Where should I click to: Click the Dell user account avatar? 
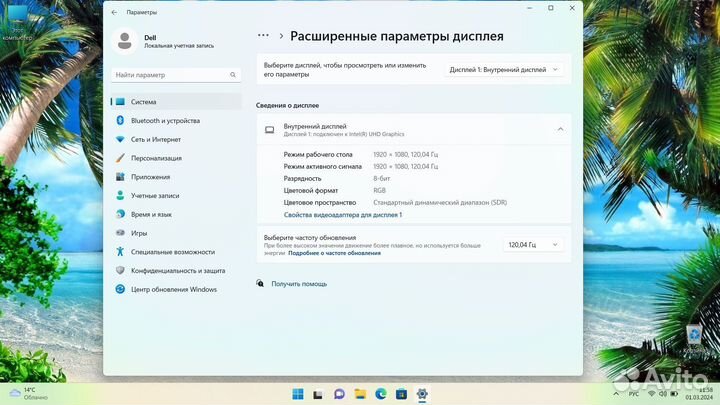point(124,41)
